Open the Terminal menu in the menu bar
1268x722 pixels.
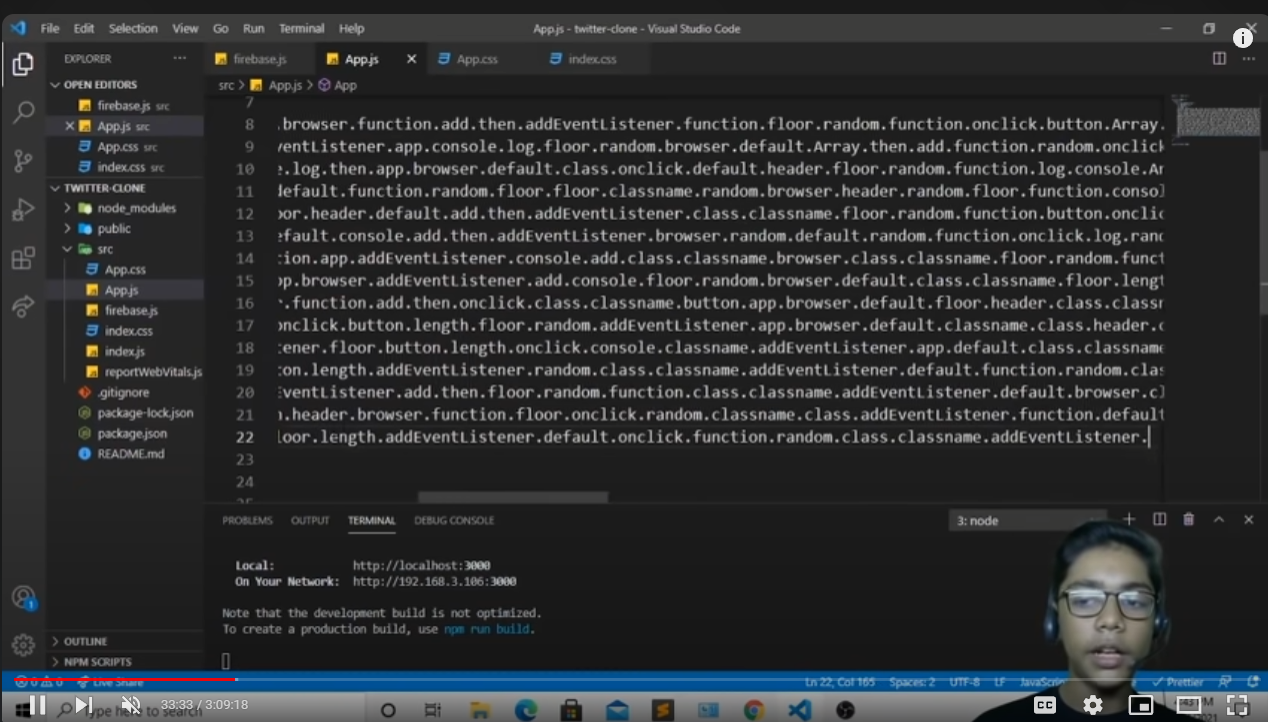(x=301, y=28)
